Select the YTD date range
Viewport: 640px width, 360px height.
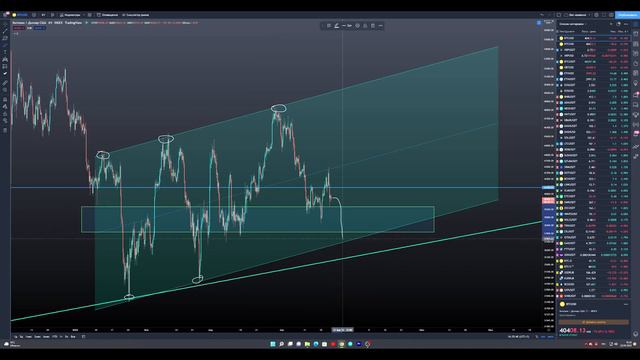coord(55,337)
